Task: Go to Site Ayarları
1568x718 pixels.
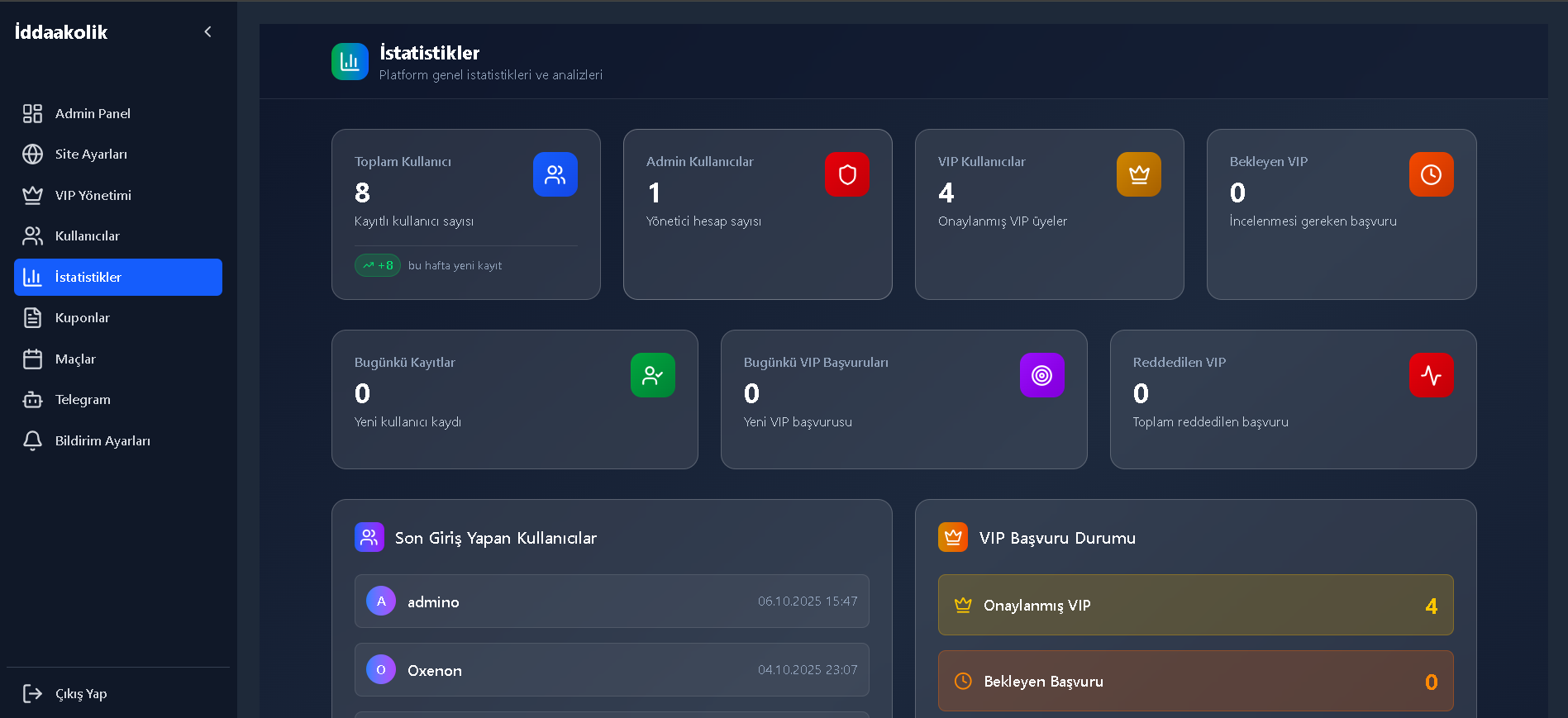Action: point(118,154)
